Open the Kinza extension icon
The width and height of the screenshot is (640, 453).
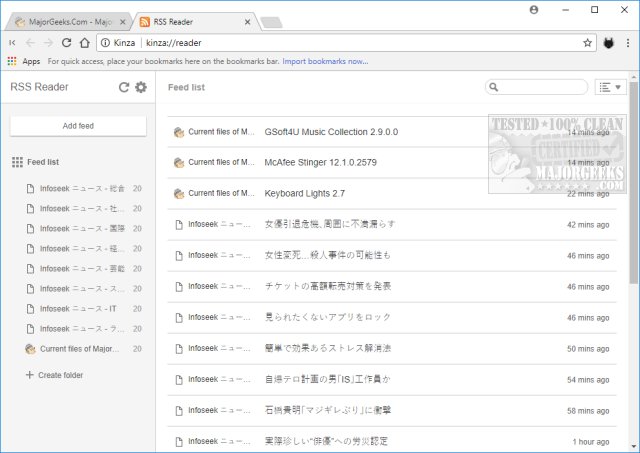pyautogui.click(x=609, y=42)
